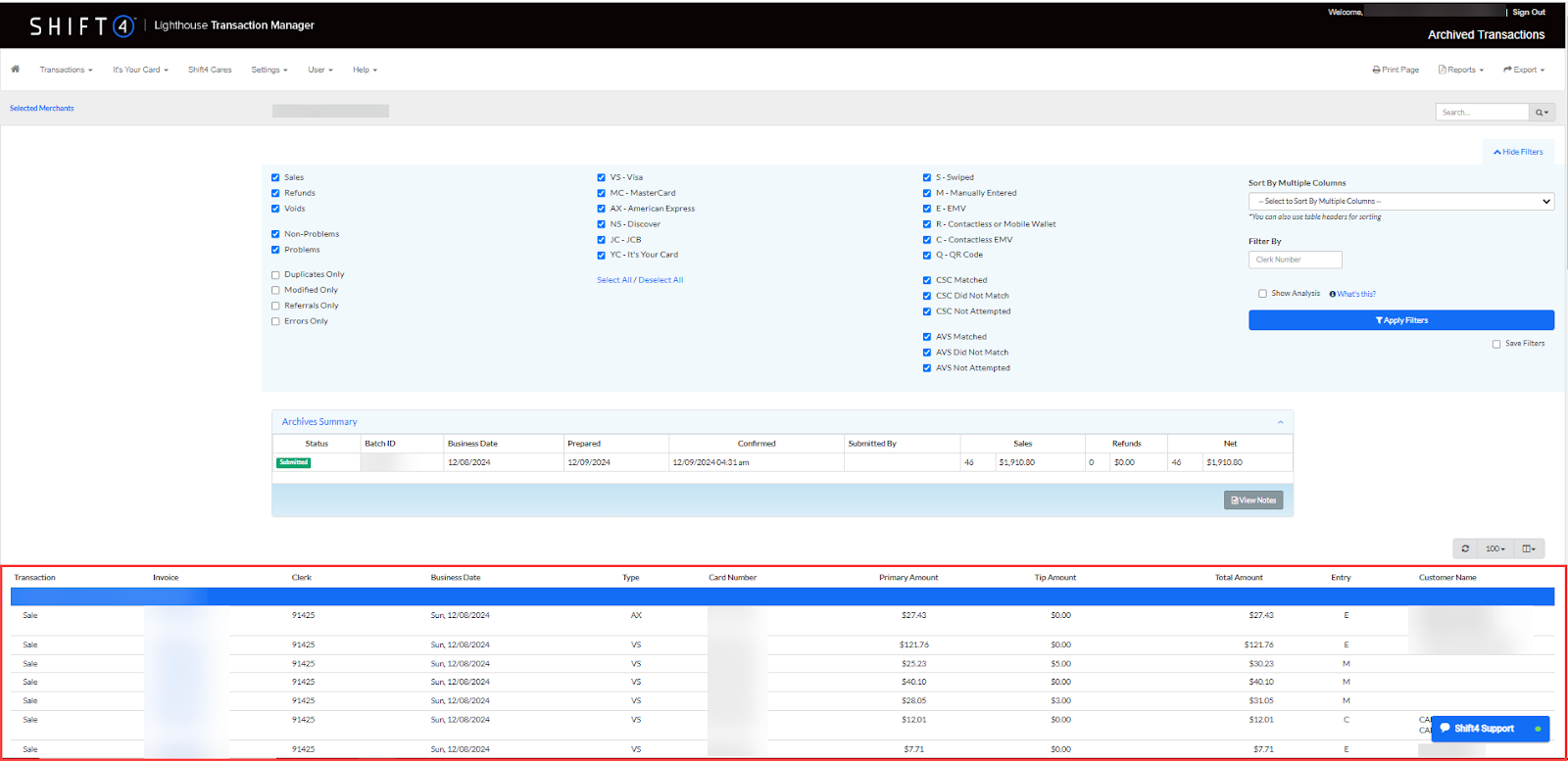Image resolution: width=1568 pixels, height=761 pixels.
Task: Sort table by Total Amount header
Action: tap(1239, 578)
